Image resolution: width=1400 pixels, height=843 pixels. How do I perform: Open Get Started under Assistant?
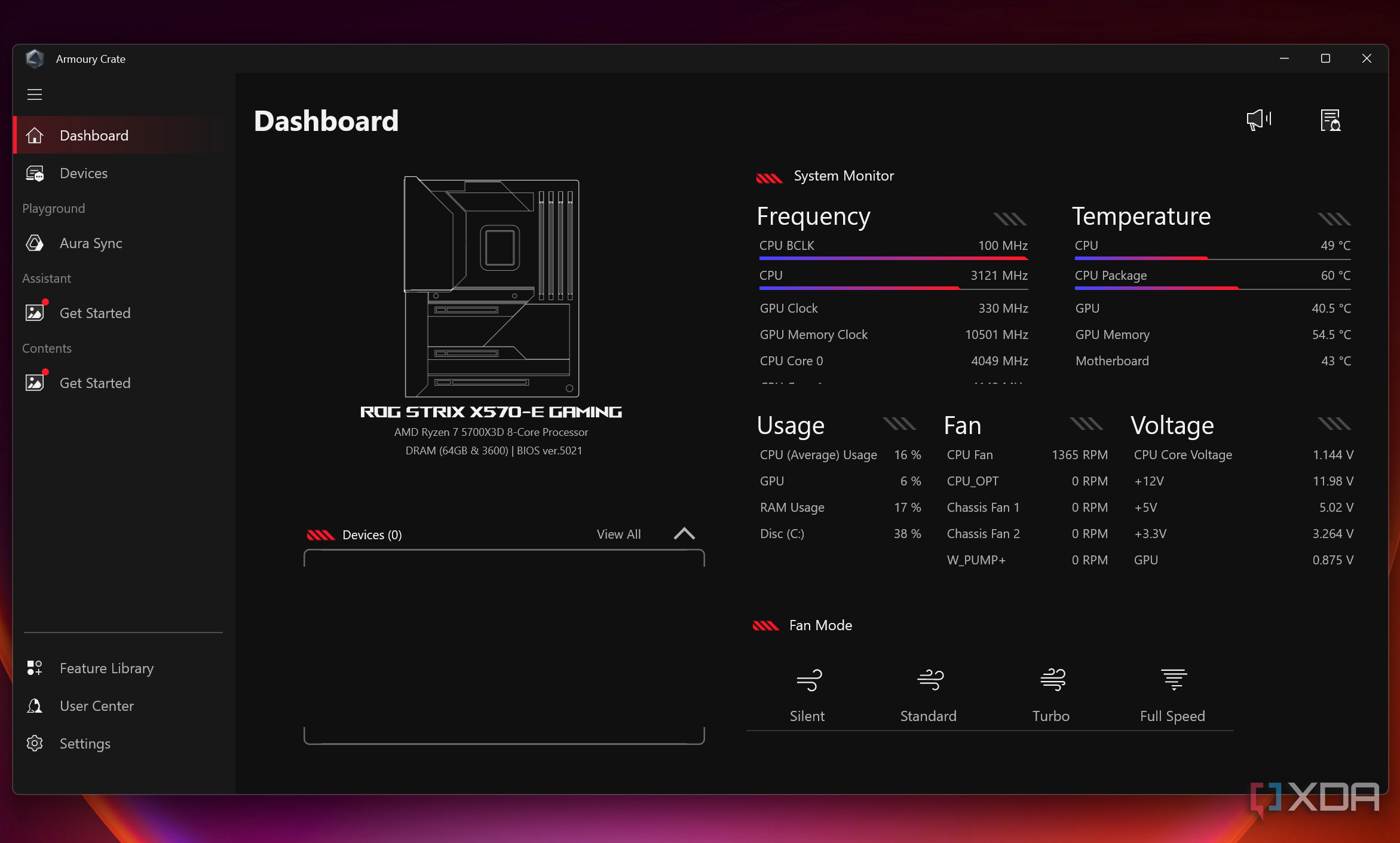(x=95, y=313)
